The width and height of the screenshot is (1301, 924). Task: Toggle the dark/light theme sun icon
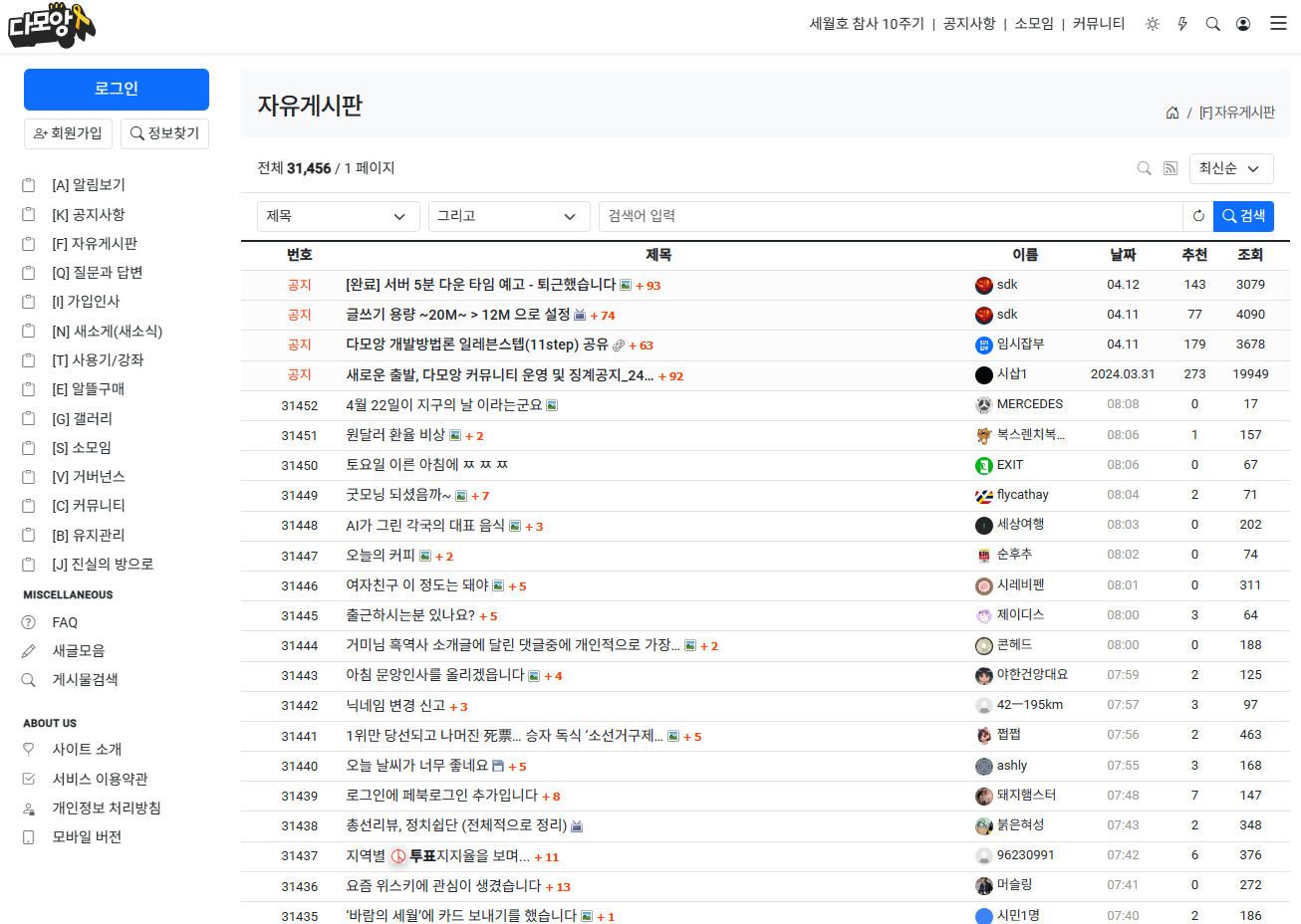click(1153, 24)
